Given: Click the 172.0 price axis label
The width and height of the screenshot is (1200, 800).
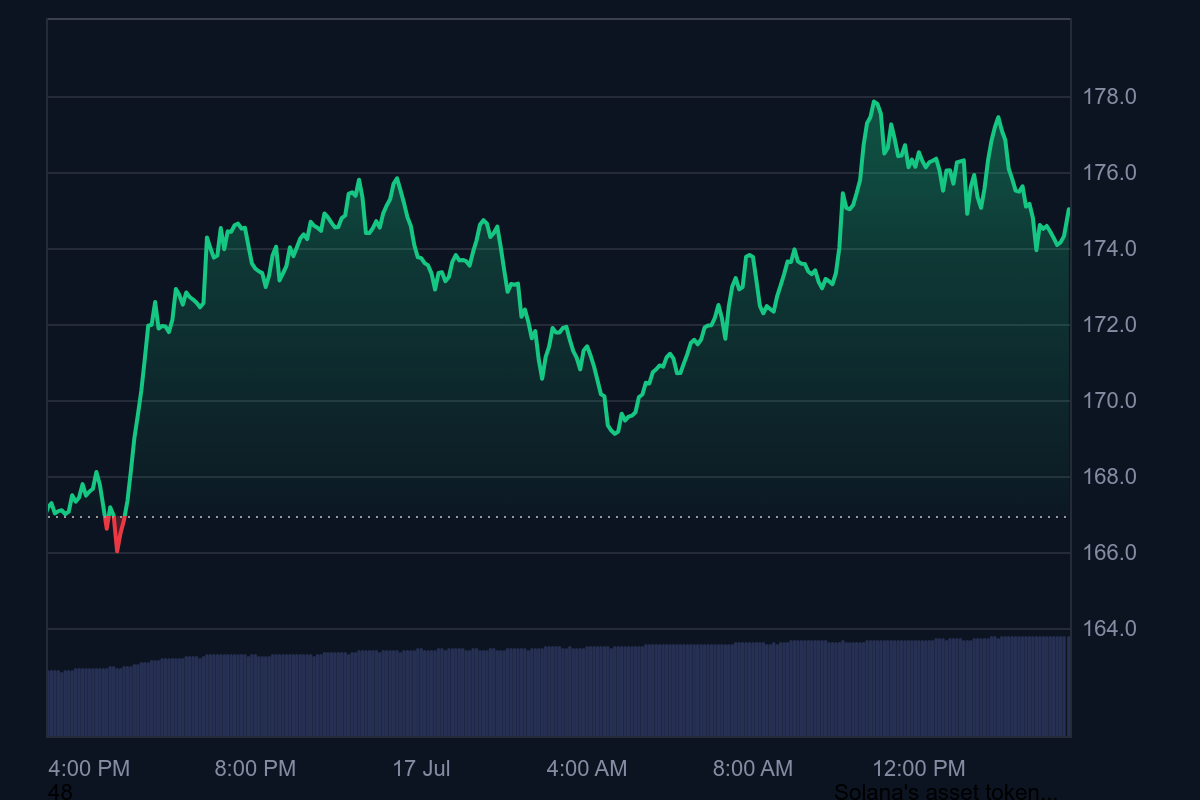Looking at the screenshot, I should [1110, 325].
